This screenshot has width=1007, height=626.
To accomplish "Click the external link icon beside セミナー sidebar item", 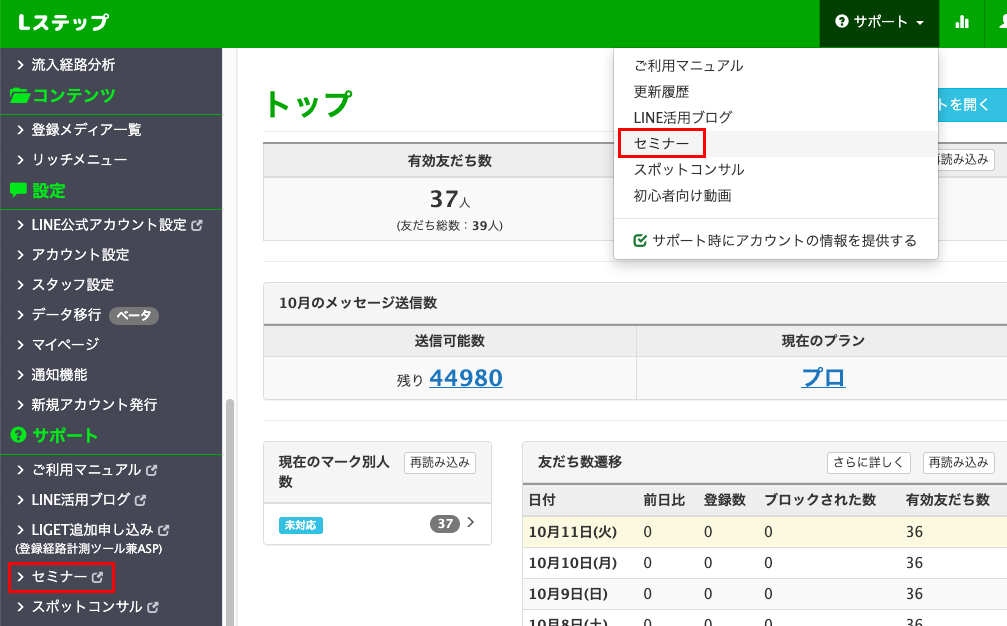I will pos(95,577).
